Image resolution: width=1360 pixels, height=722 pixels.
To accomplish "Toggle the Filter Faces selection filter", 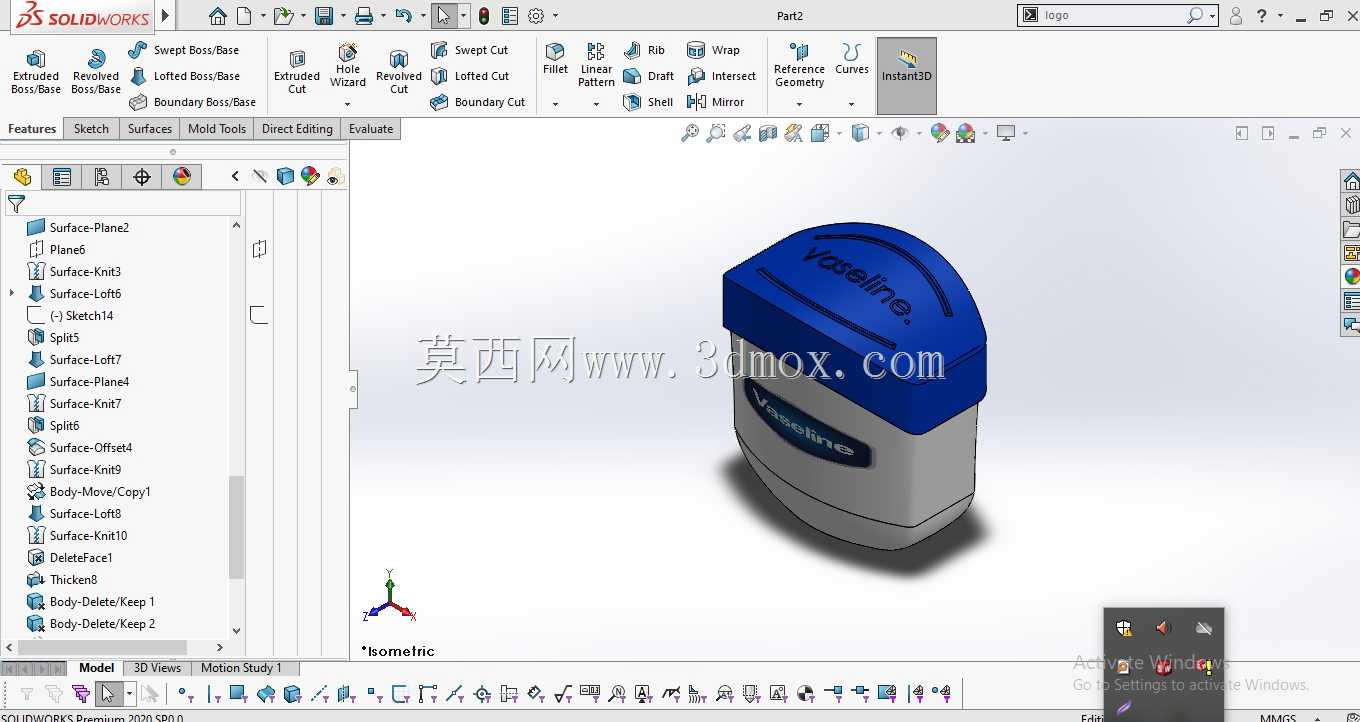I will coord(238,693).
